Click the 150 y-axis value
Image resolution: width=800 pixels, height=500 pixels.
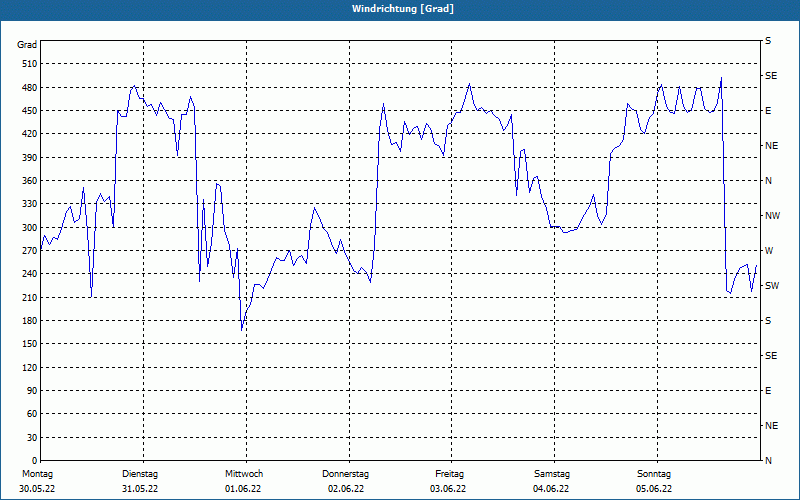(30, 344)
